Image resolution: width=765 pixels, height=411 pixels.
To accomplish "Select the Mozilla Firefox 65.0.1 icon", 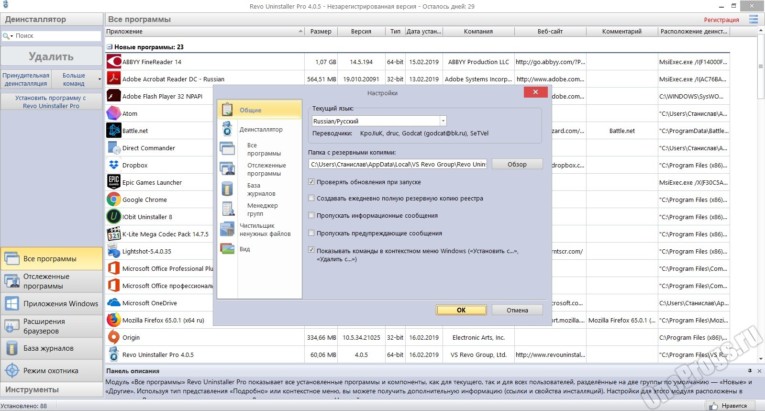I will (114, 320).
